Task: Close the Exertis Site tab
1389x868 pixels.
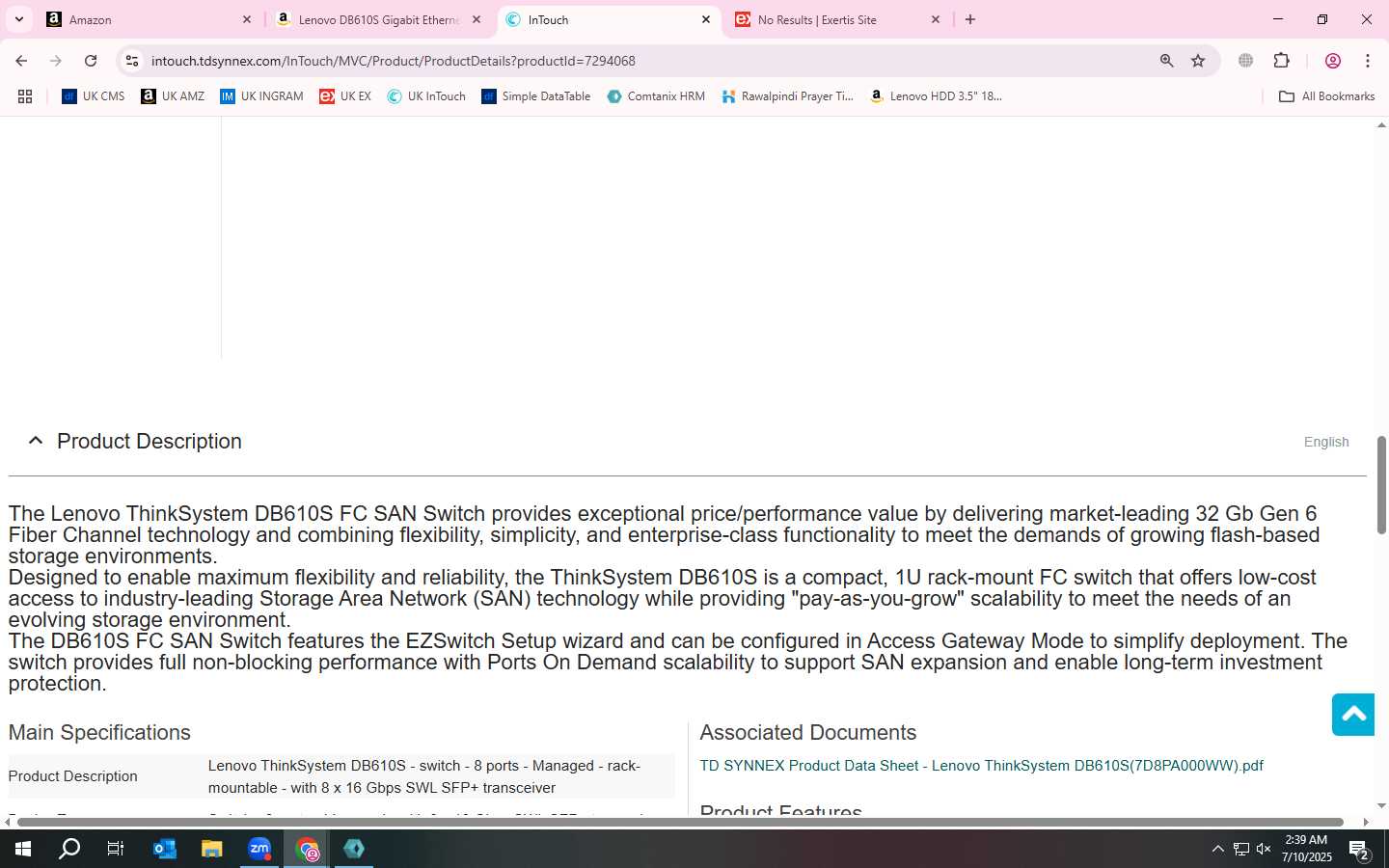Action: click(936, 19)
